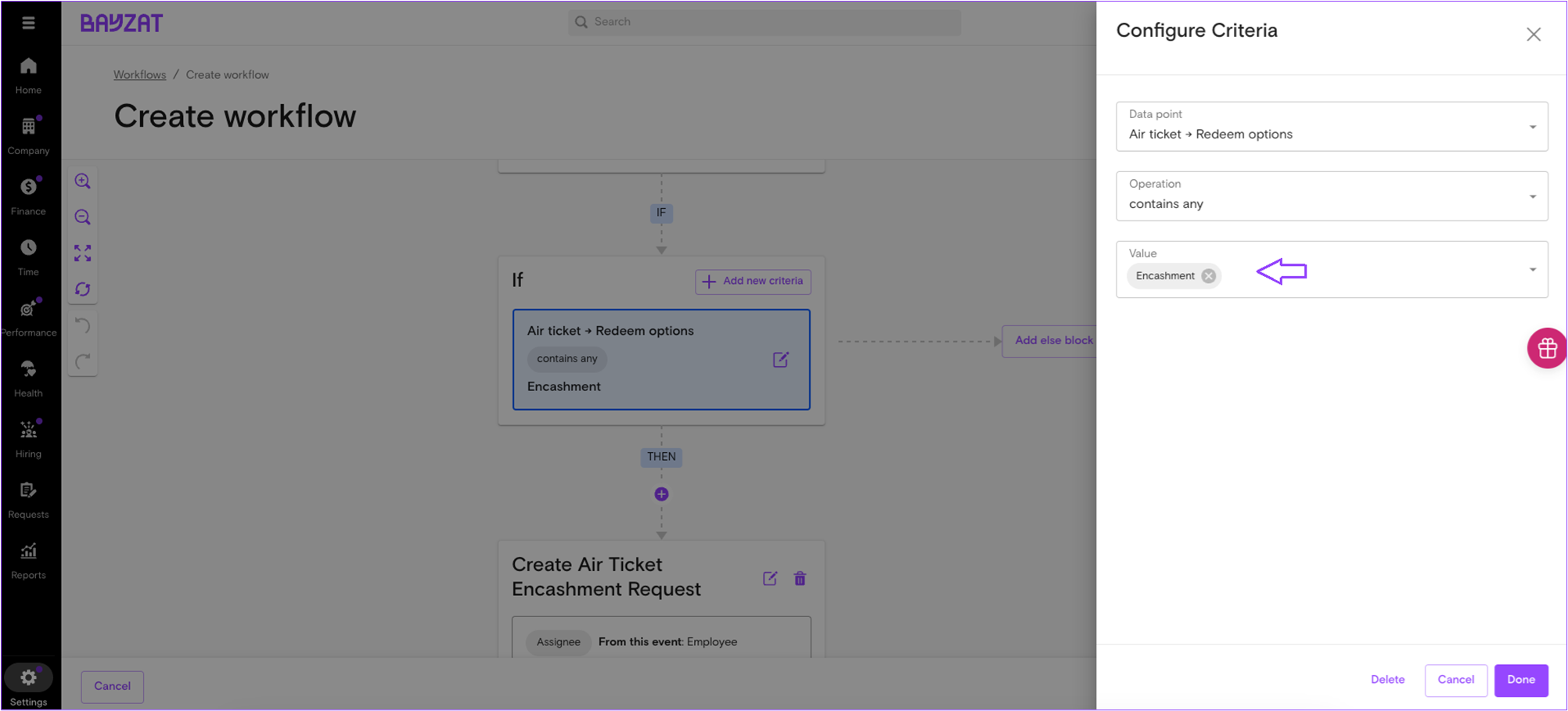
Task: Expand the Data point dropdown
Action: 1532,127
